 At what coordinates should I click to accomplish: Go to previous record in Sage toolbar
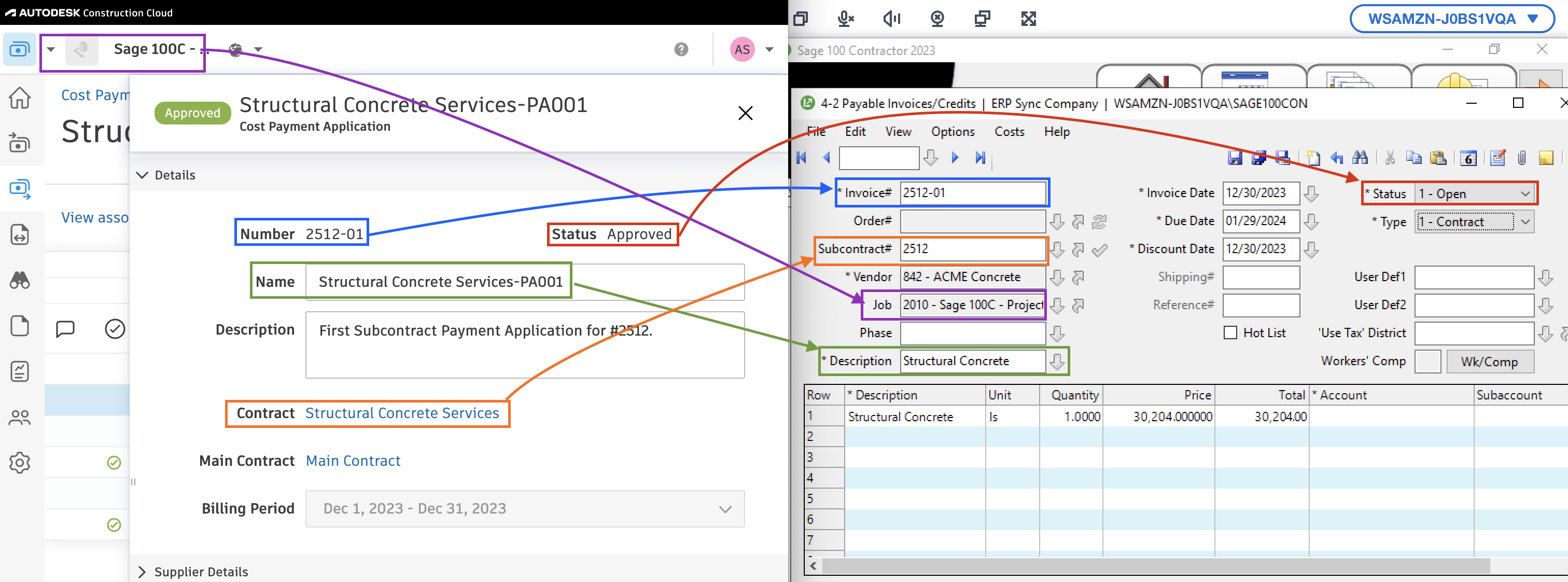827,158
